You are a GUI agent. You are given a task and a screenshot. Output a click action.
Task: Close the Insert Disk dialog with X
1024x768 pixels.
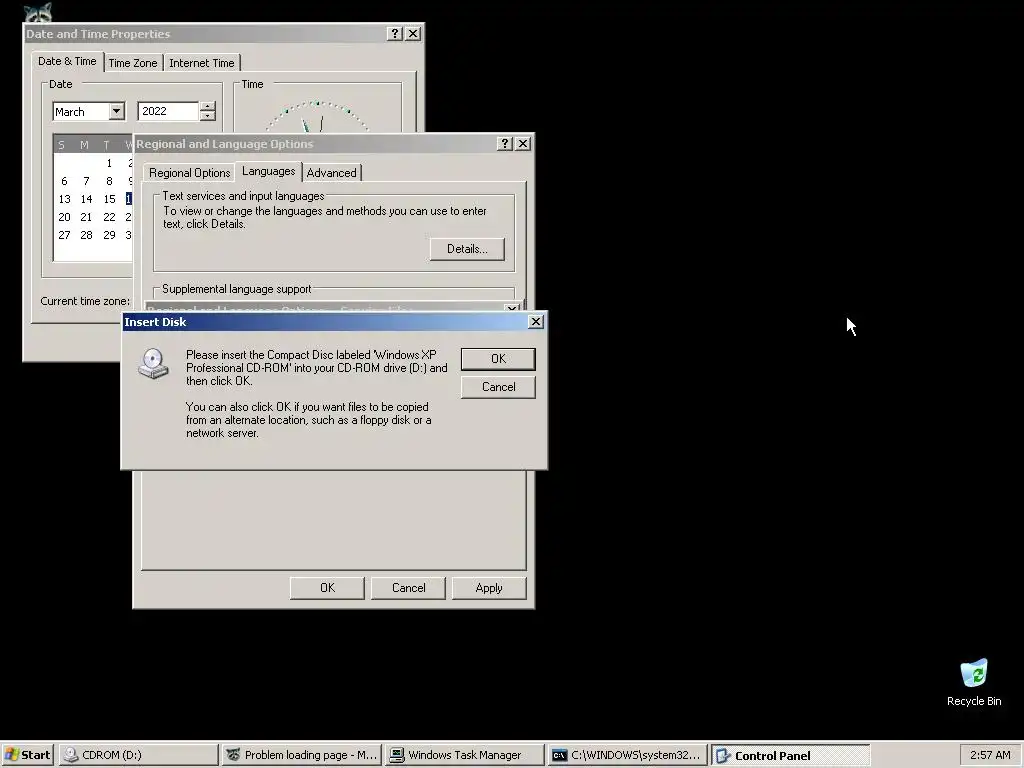536,321
